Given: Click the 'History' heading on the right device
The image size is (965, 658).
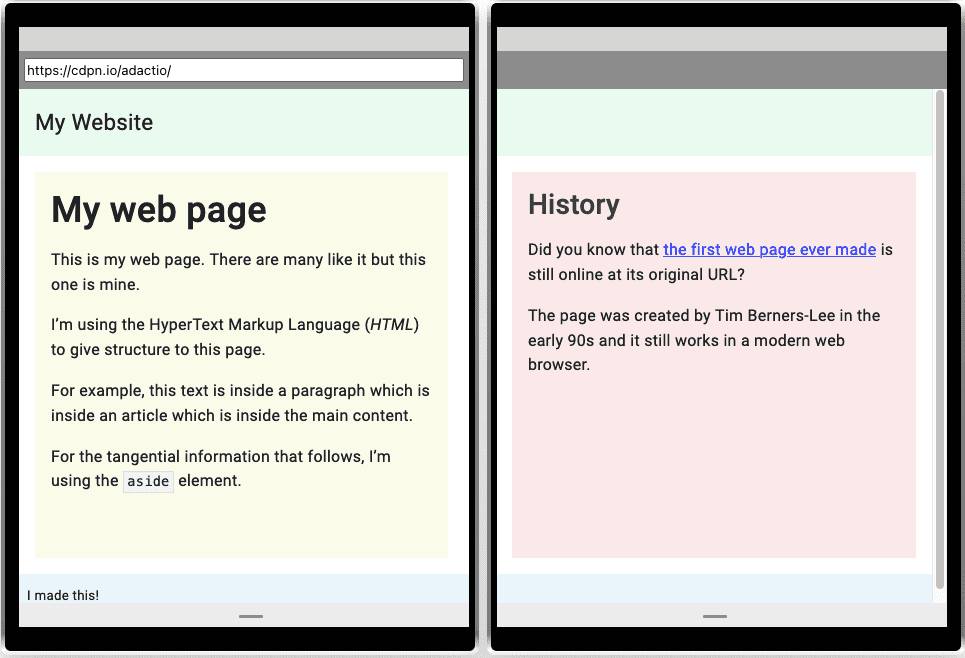Looking at the screenshot, I should (574, 204).
